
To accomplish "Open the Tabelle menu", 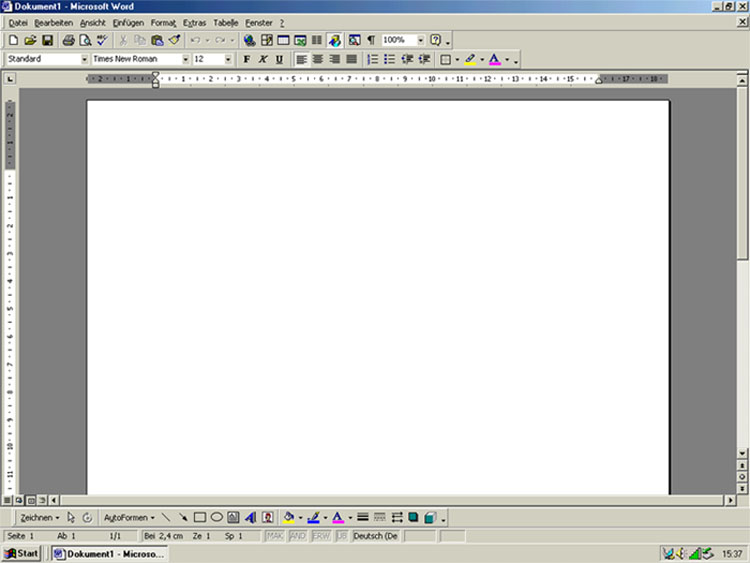I will click(x=226, y=23).
